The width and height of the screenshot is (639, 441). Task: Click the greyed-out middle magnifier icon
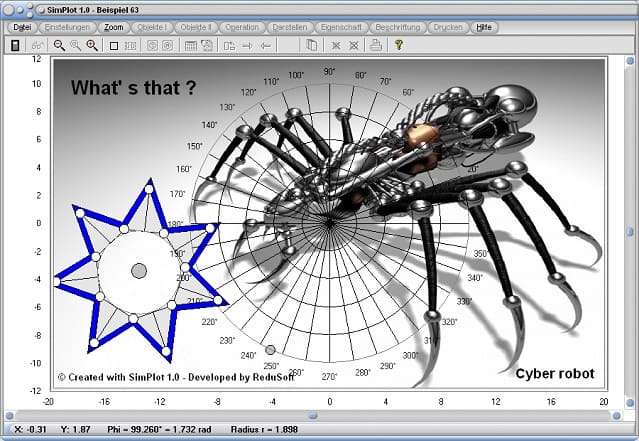pyautogui.click(x=75, y=45)
